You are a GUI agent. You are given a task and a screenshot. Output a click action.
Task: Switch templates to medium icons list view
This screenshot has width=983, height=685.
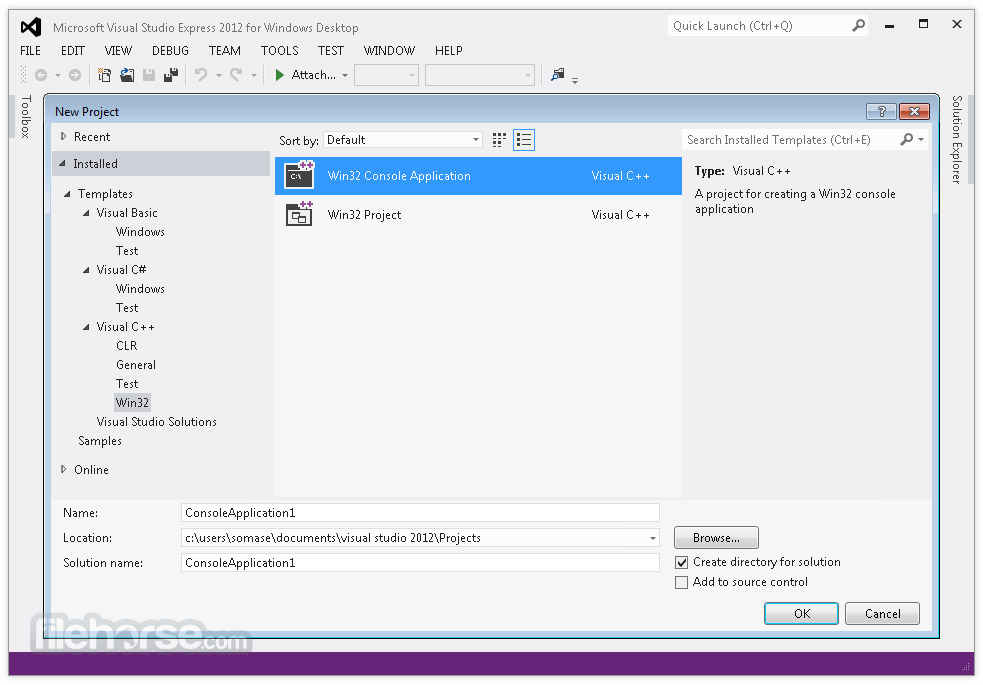pyautogui.click(x=523, y=140)
